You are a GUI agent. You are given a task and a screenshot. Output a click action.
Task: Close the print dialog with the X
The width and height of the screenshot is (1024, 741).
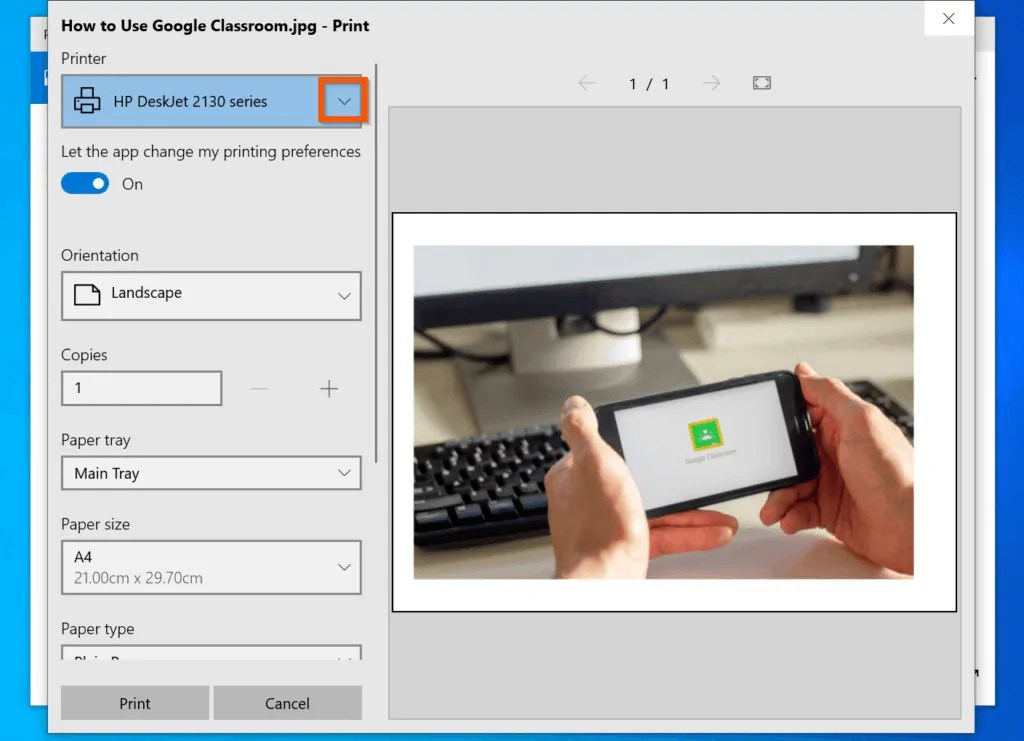(948, 18)
